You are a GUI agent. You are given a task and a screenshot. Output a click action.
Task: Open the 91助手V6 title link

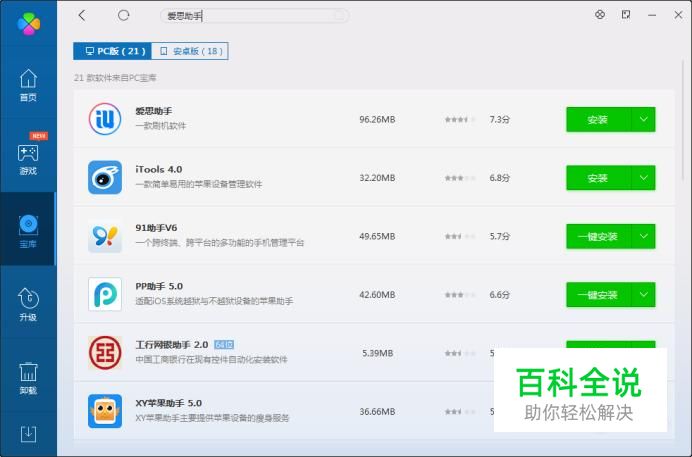[156, 228]
